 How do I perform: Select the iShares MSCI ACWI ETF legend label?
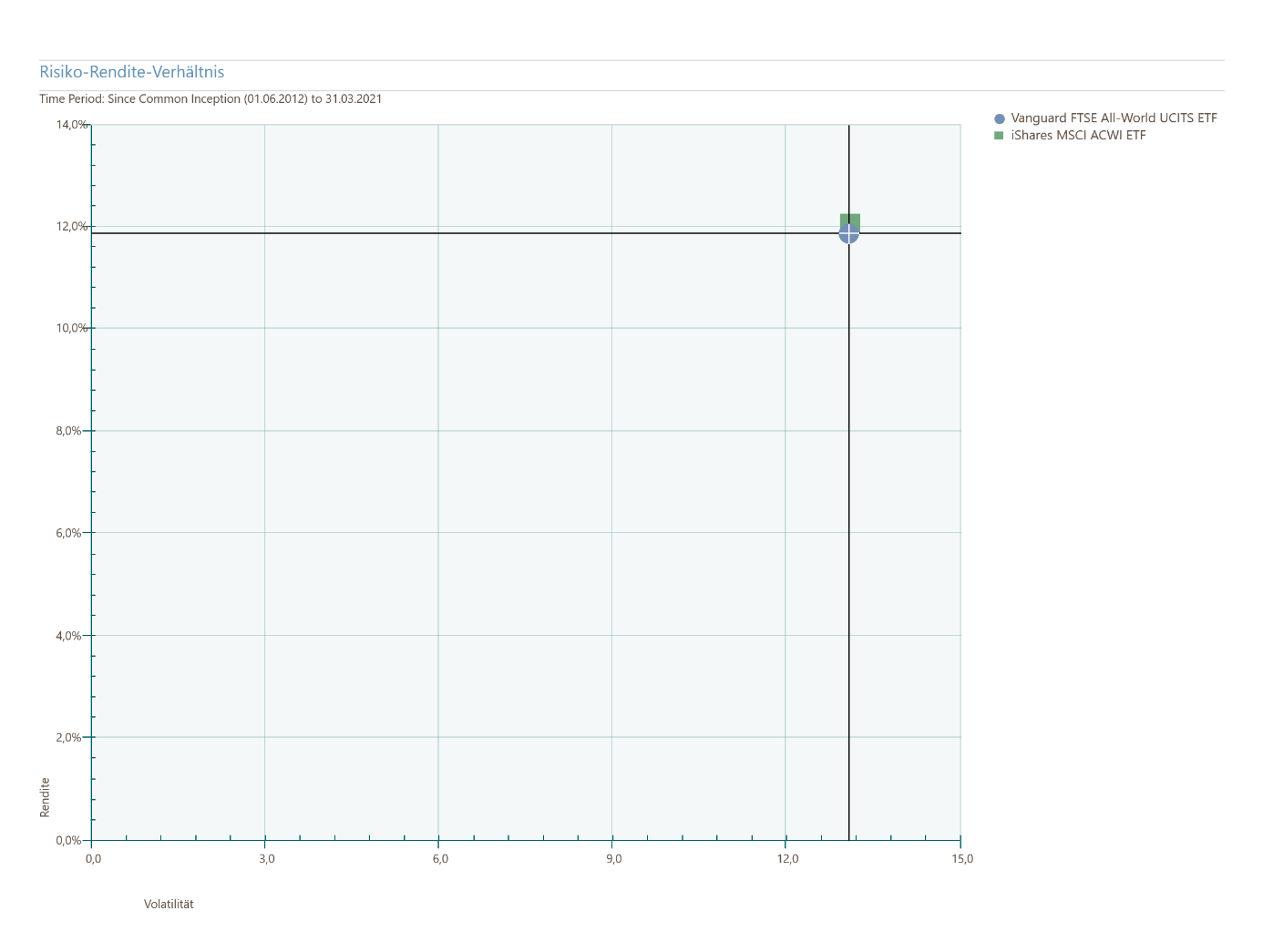(1078, 136)
